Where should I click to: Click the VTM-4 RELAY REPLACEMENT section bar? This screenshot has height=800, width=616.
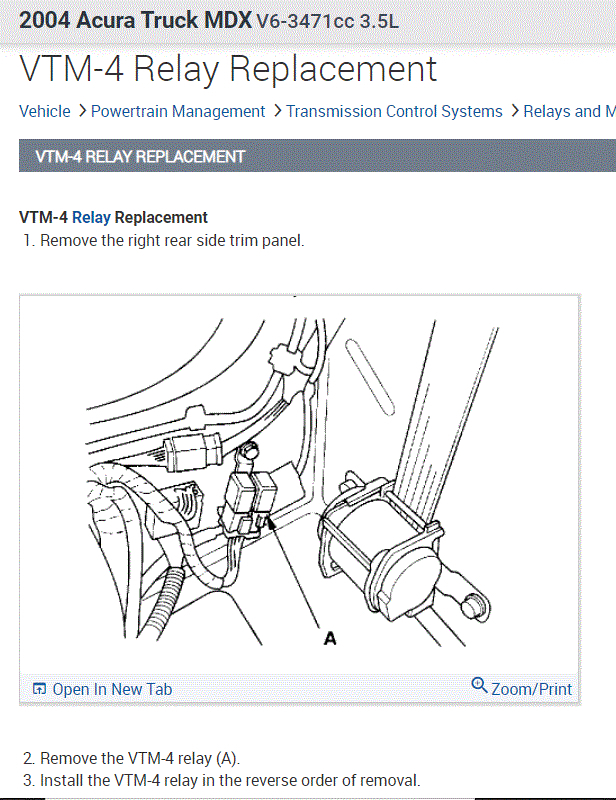point(317,156)
